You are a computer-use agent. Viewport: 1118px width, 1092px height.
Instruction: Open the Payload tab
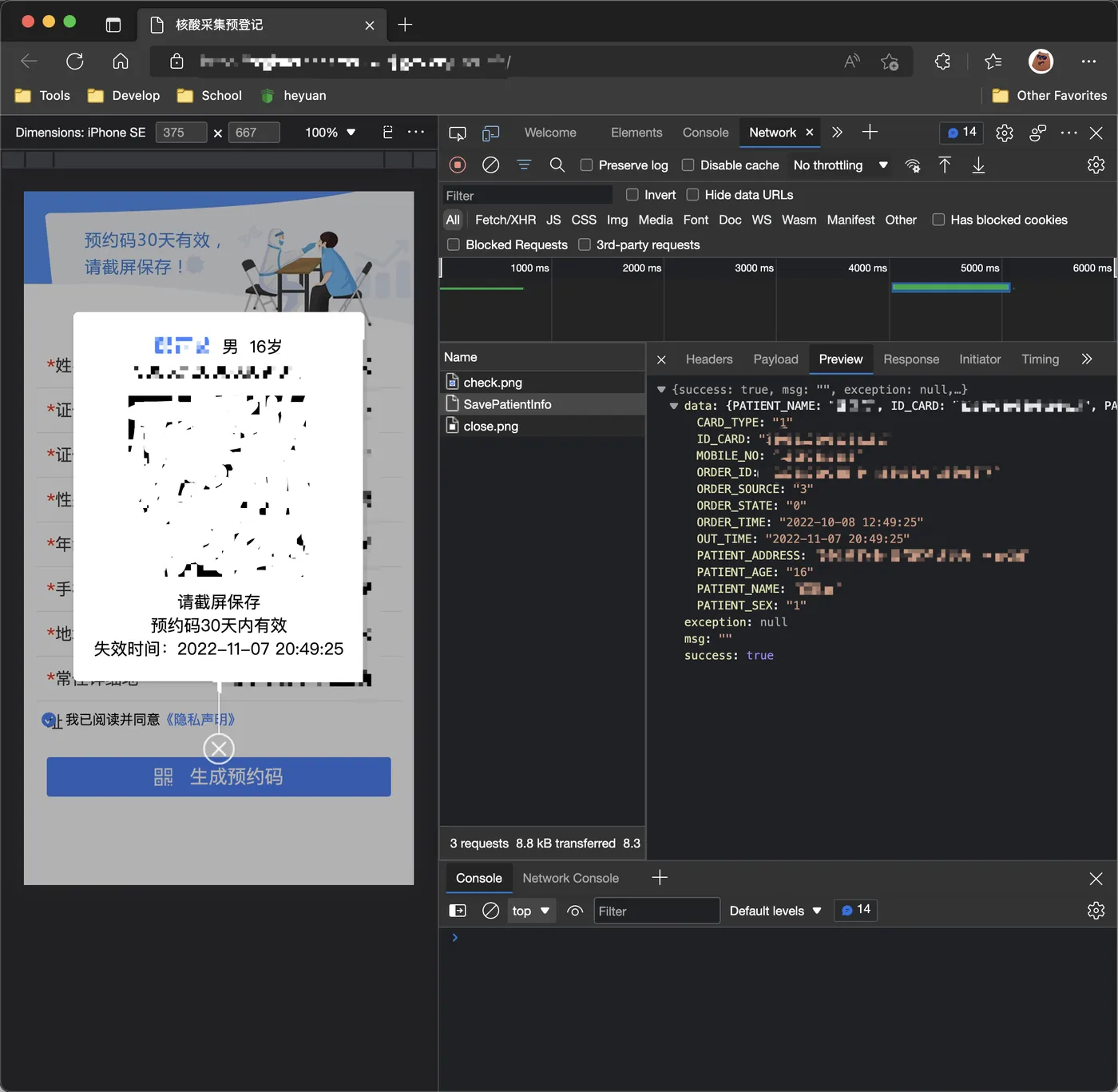click(775, 359)
